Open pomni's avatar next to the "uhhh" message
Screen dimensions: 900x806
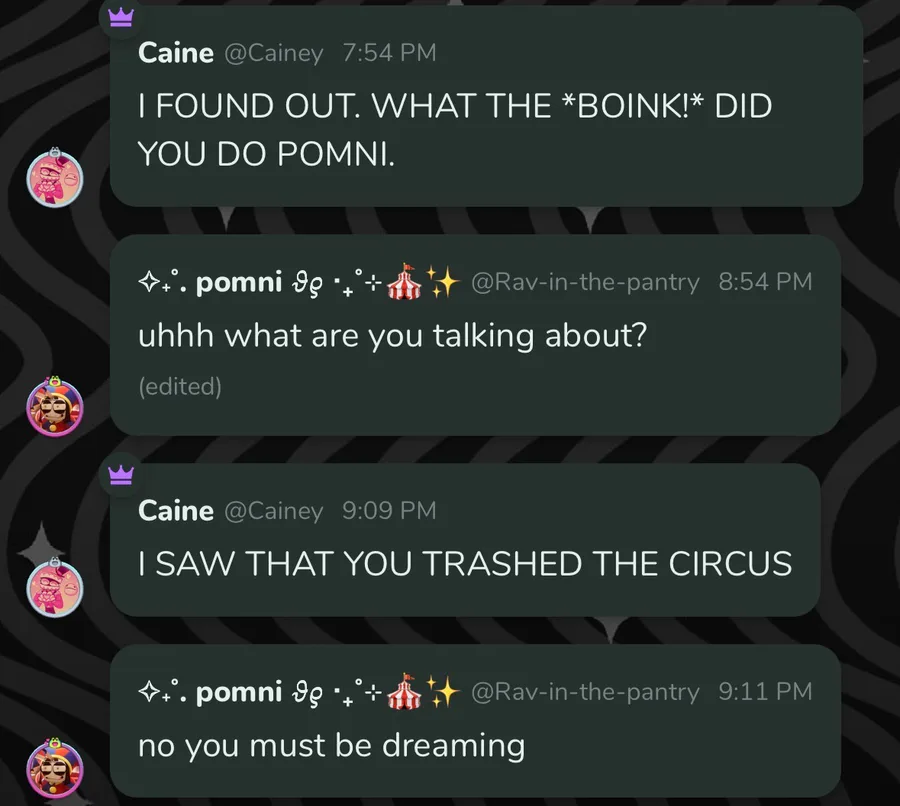pyautogui.click(x=56, y=407)
